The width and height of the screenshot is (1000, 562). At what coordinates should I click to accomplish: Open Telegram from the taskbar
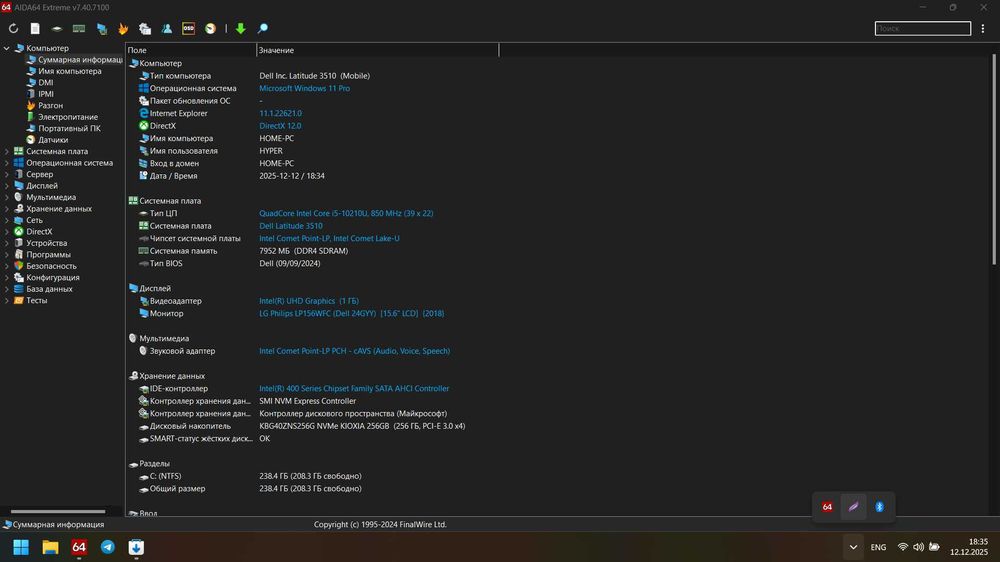(108, 547)
